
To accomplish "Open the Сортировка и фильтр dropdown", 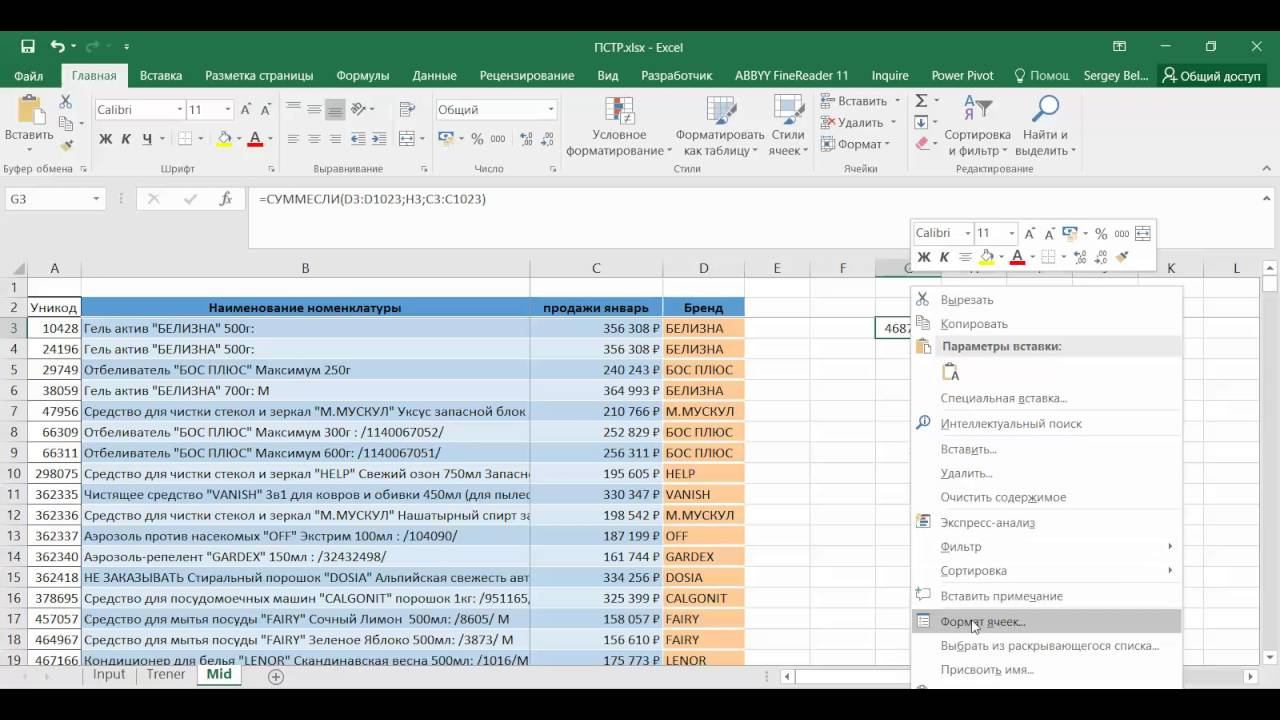I will (977, 127).
